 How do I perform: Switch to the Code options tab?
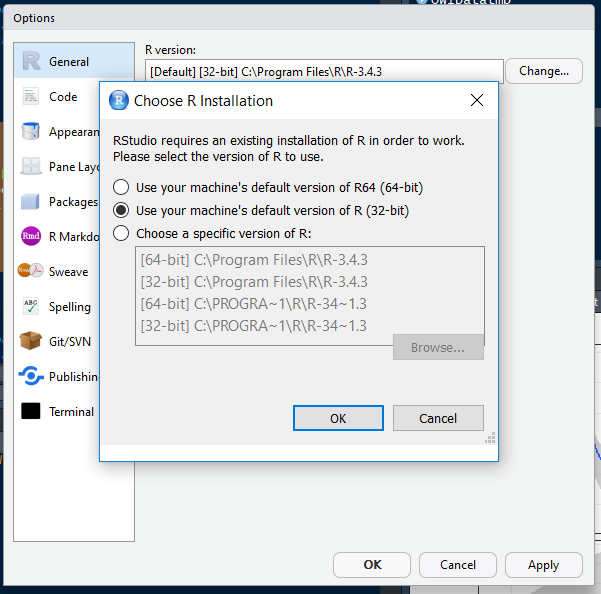click(x=57, y=97)
